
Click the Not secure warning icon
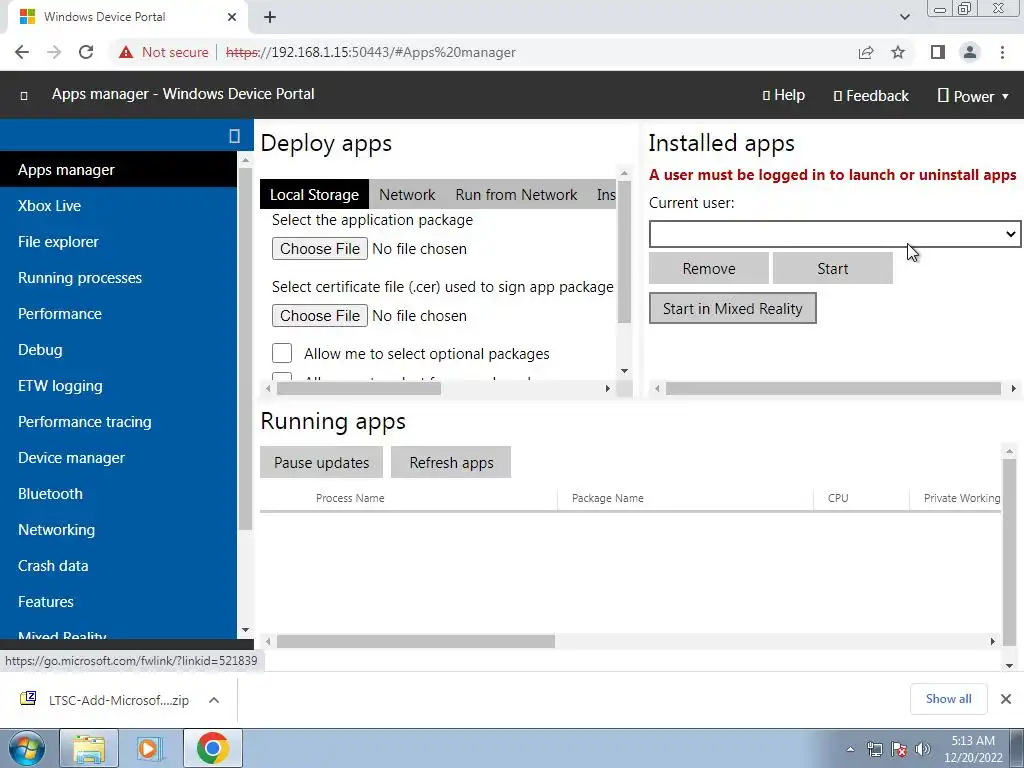pyautogui.click(x=126, y=52)
